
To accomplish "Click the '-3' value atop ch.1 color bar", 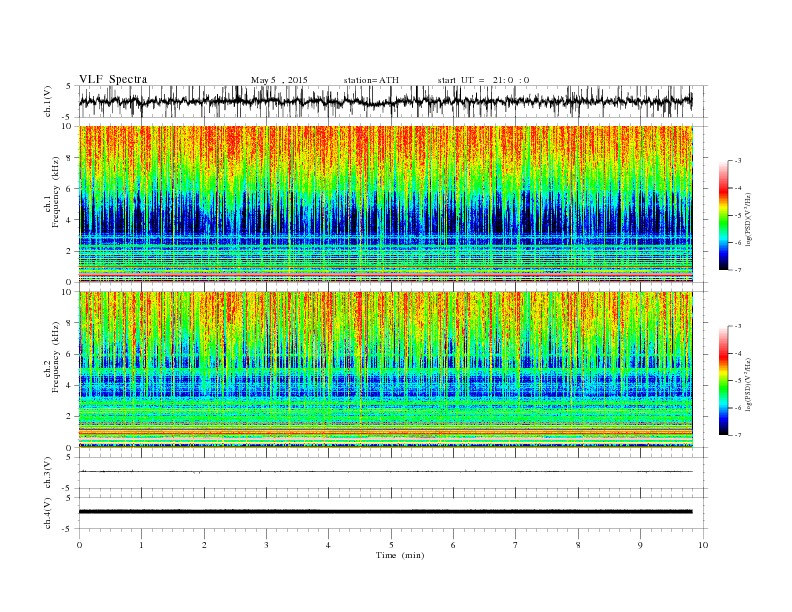I will point(737,161).
